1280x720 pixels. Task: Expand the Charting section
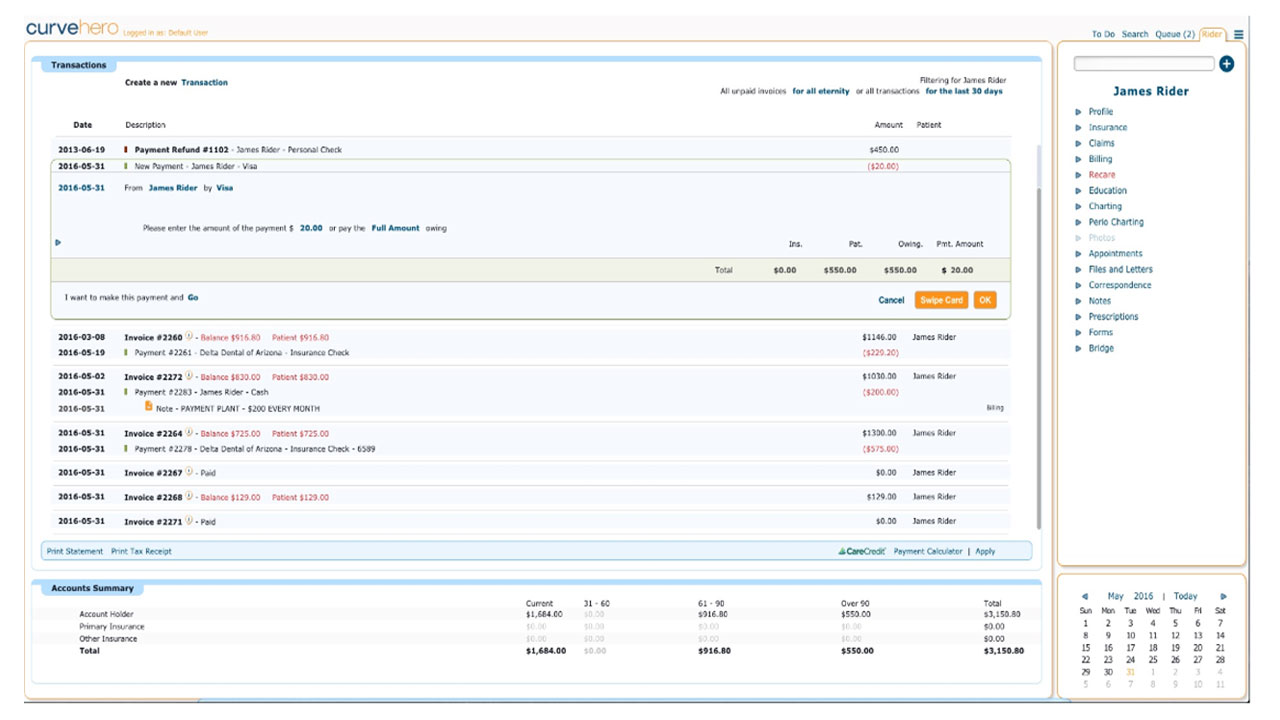coord(1078,207)
